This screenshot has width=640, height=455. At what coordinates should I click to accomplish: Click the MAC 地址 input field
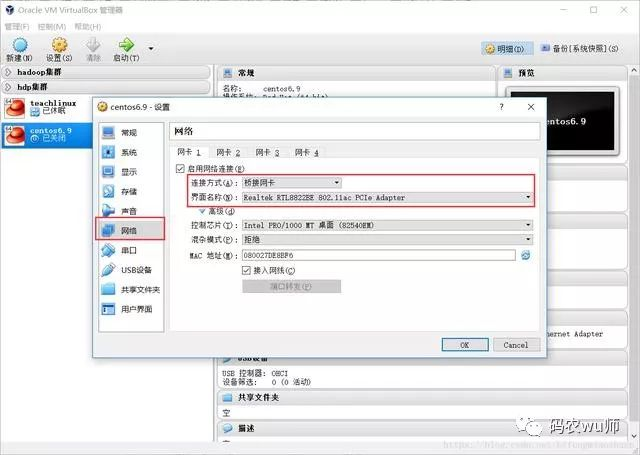379,255
